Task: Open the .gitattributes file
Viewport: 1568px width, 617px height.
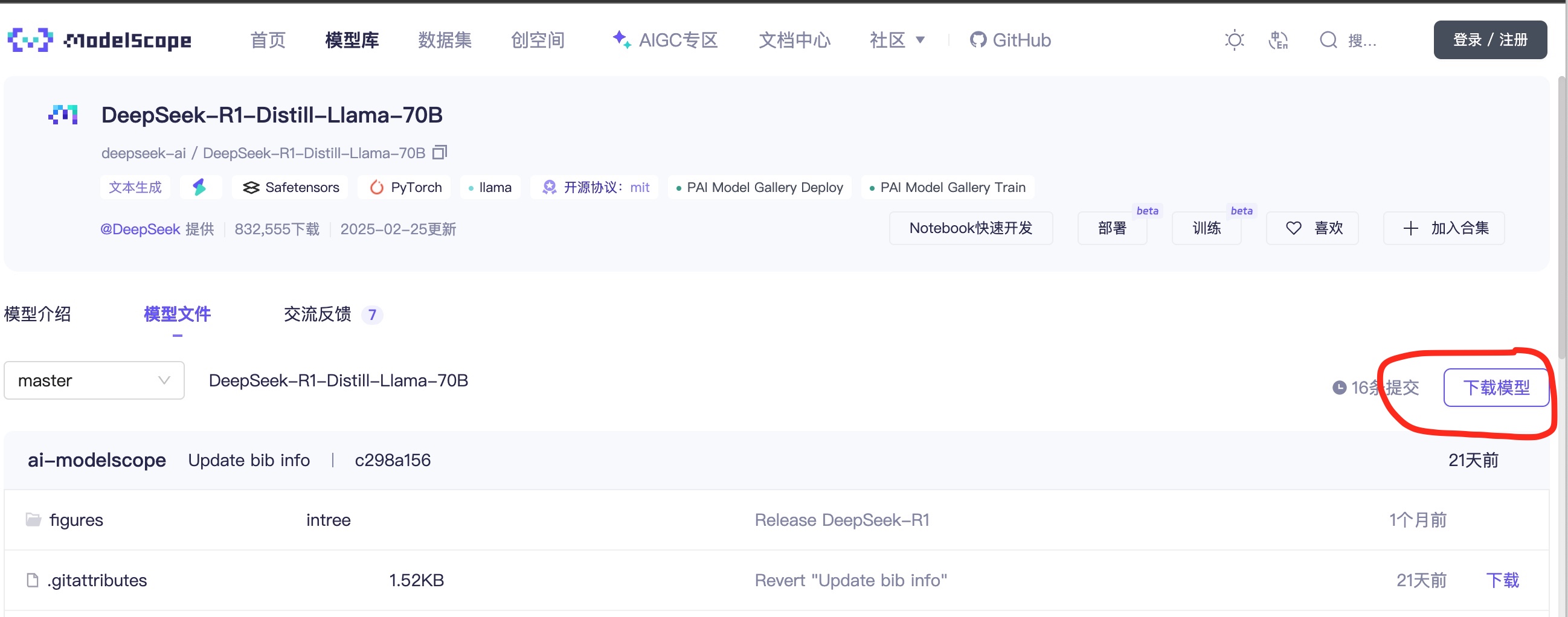Action: [97, 580]
